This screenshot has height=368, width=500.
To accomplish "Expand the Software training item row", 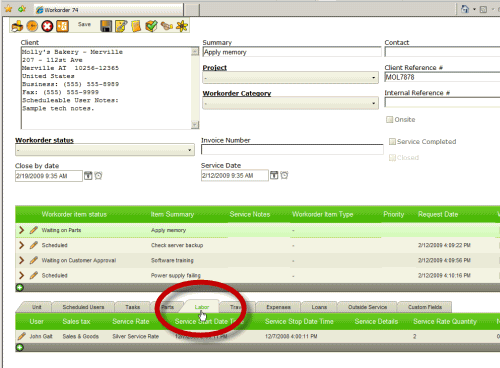I will pyautogui.click(x=22, y=260).
